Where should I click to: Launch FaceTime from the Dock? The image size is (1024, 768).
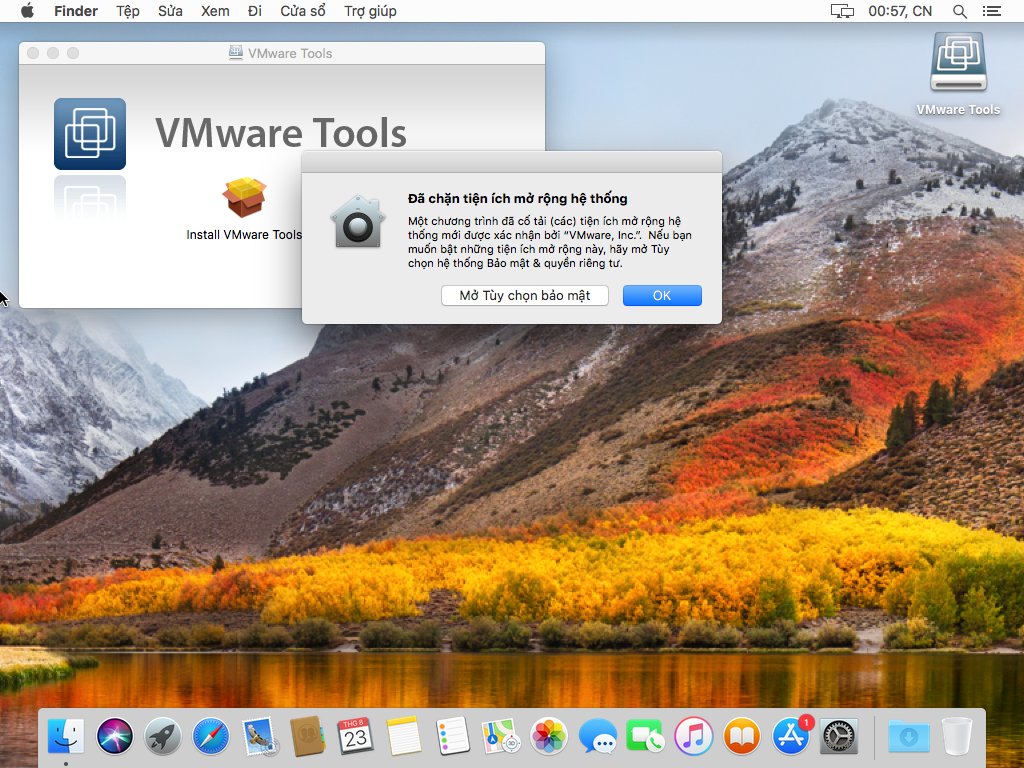click(x=645, y=736)
